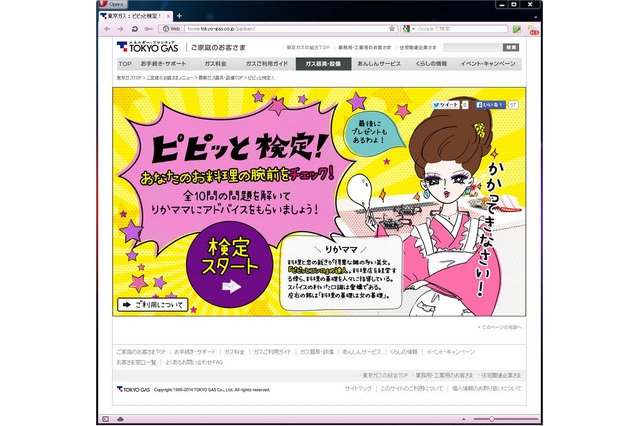Image resolution: width=640 pixels, height=426 pixels.
Task: Open ガスご利用ガイド in the header navigation
Action: coord(267,64)
